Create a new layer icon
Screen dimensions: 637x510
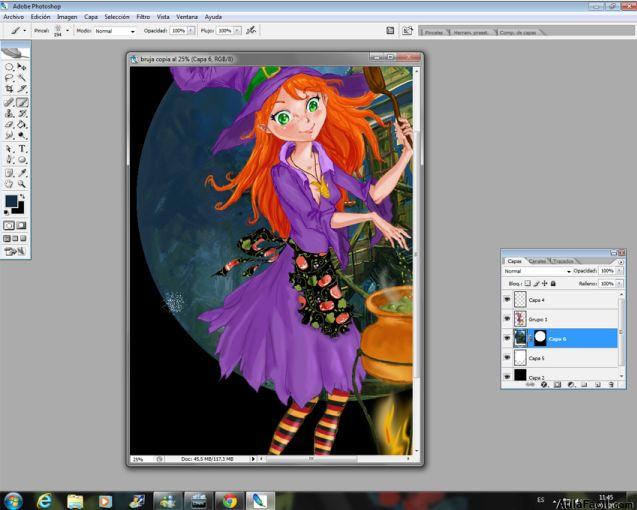tap(597, 384)
